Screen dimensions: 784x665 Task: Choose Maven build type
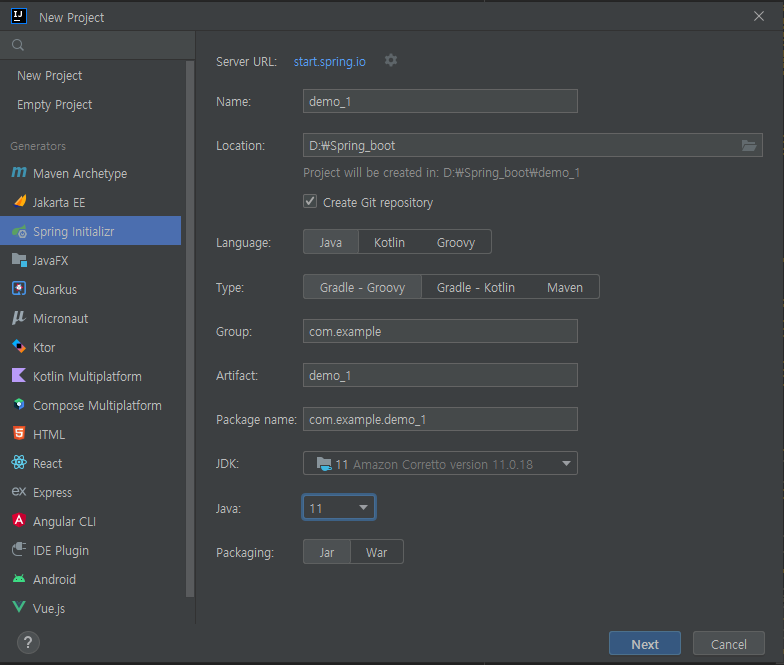(565, 288)
